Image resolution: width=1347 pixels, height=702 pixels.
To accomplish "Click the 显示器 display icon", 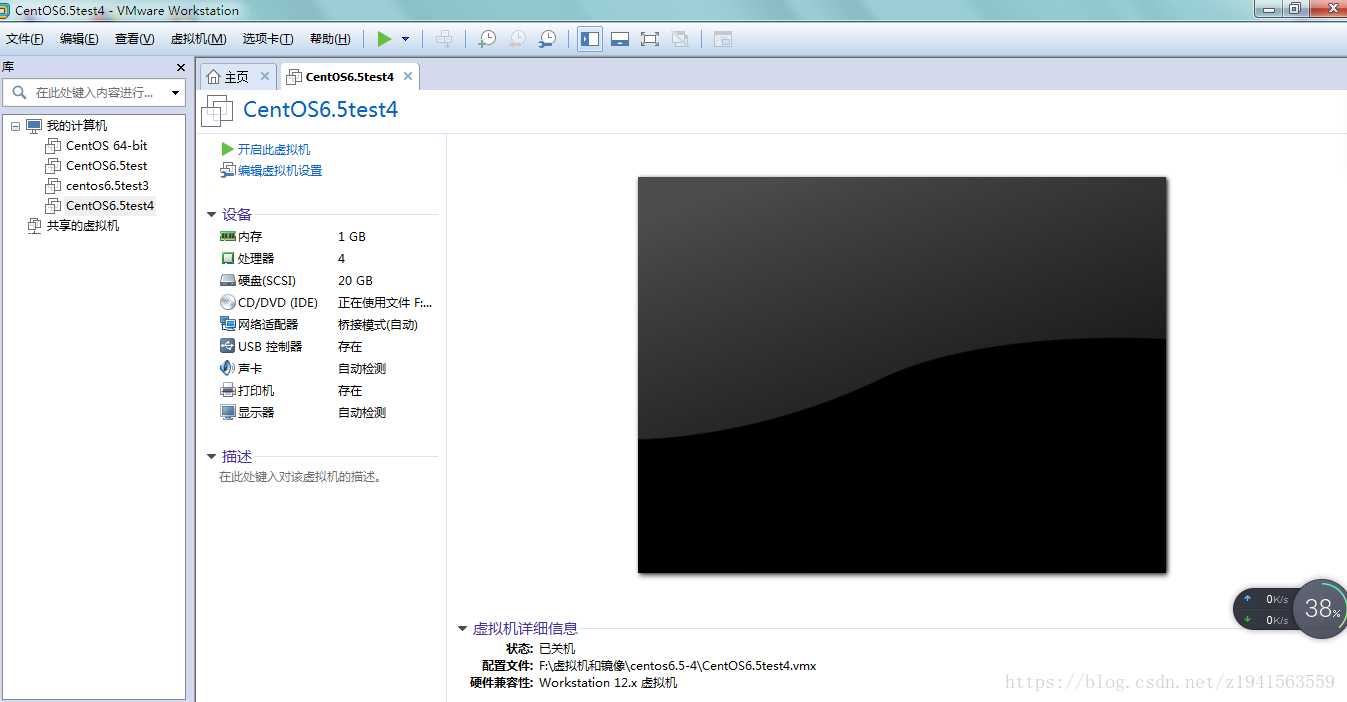I will tap(227, 413).
